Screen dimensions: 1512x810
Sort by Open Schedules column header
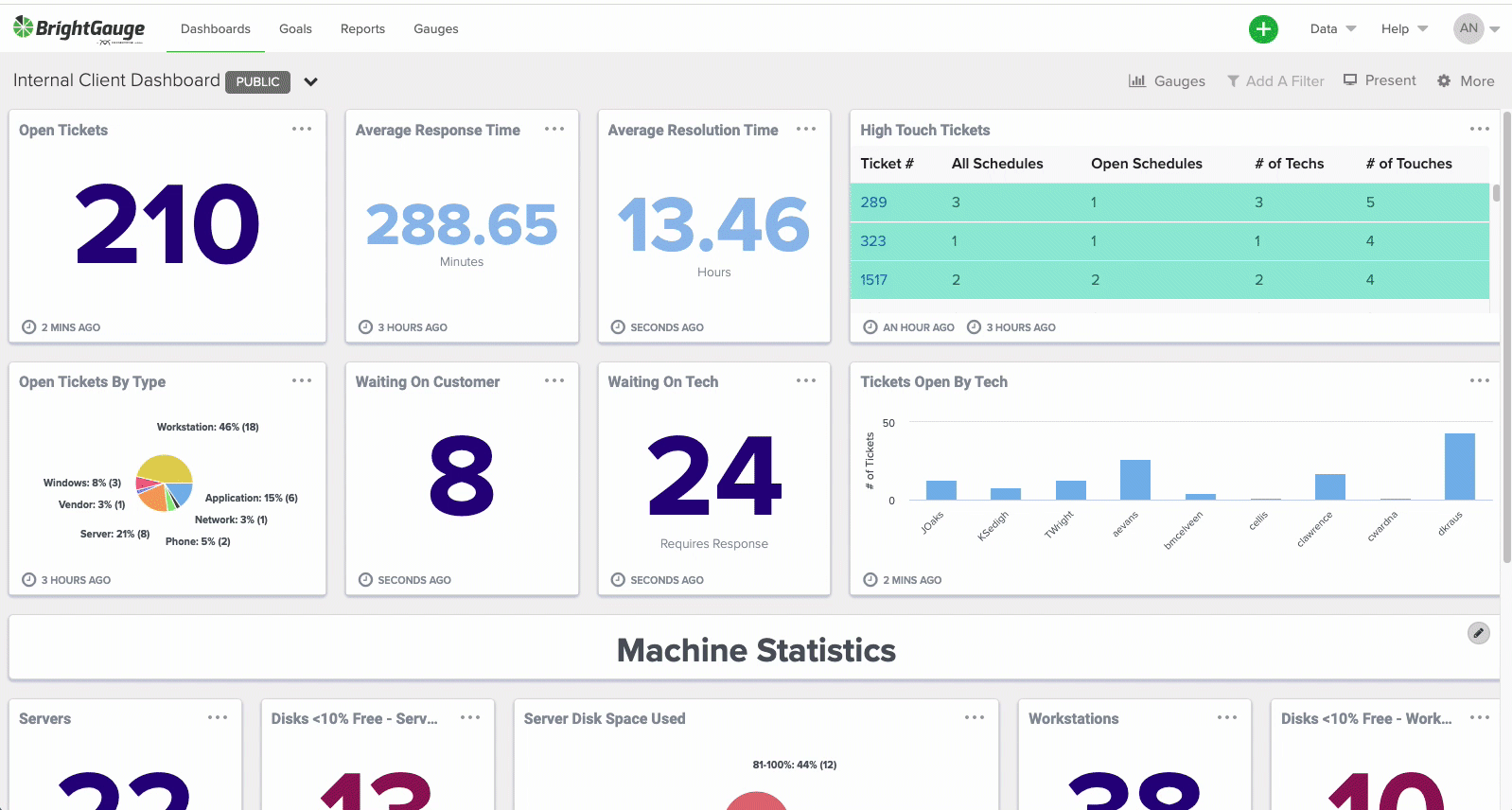click(1147, 163)
